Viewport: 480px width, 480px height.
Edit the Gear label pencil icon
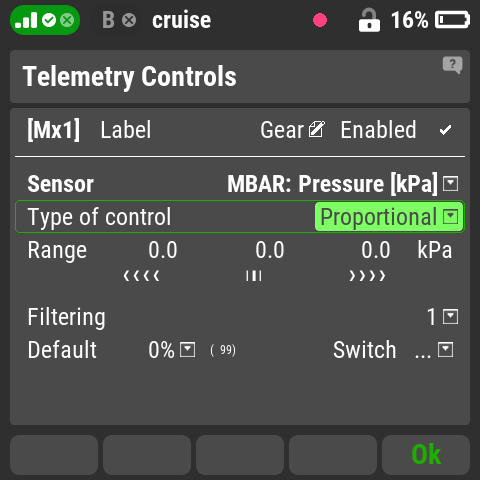pyautogui.click(x=316, y=129)
